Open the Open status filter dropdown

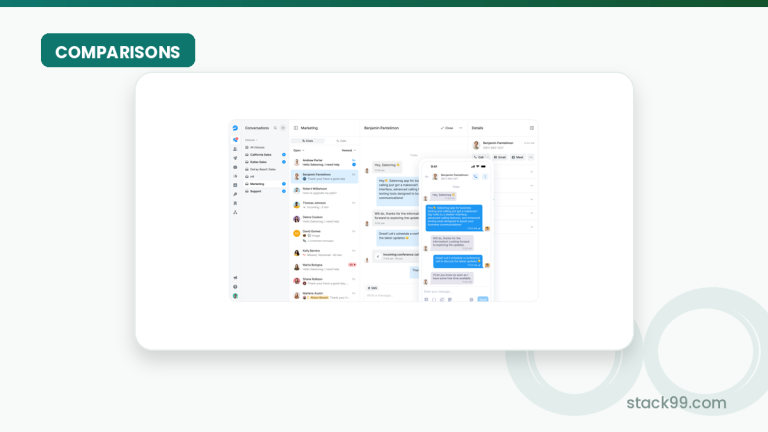point(298,150)
